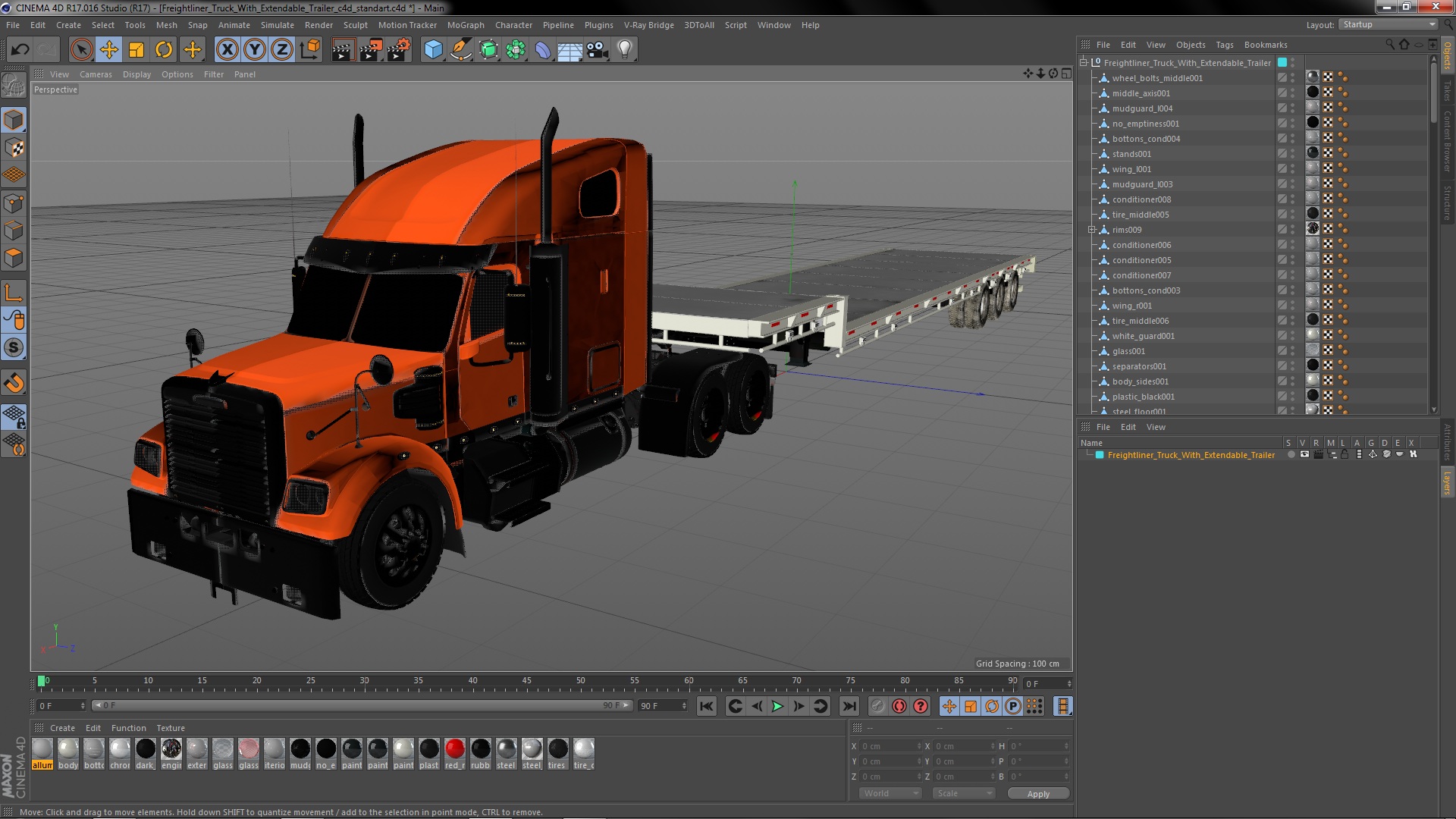Open the Bookmarks menu in Object Manager
Screen dimensions: 1456x819
tap(1266, 45)
